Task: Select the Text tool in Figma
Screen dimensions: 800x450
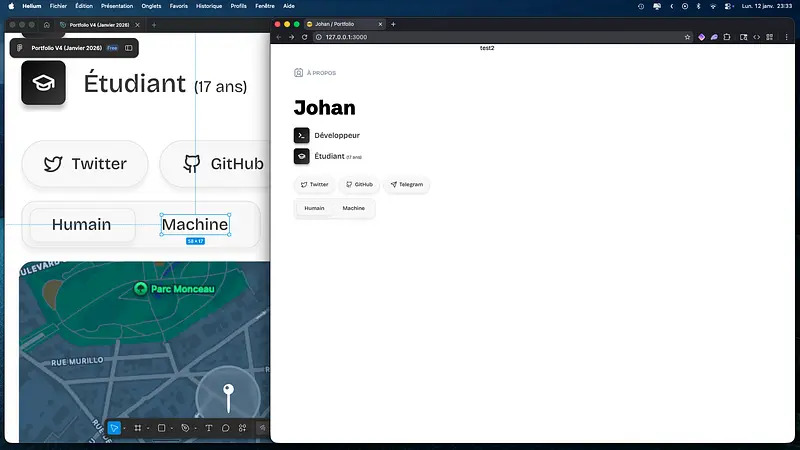Action: click(209, 428)
